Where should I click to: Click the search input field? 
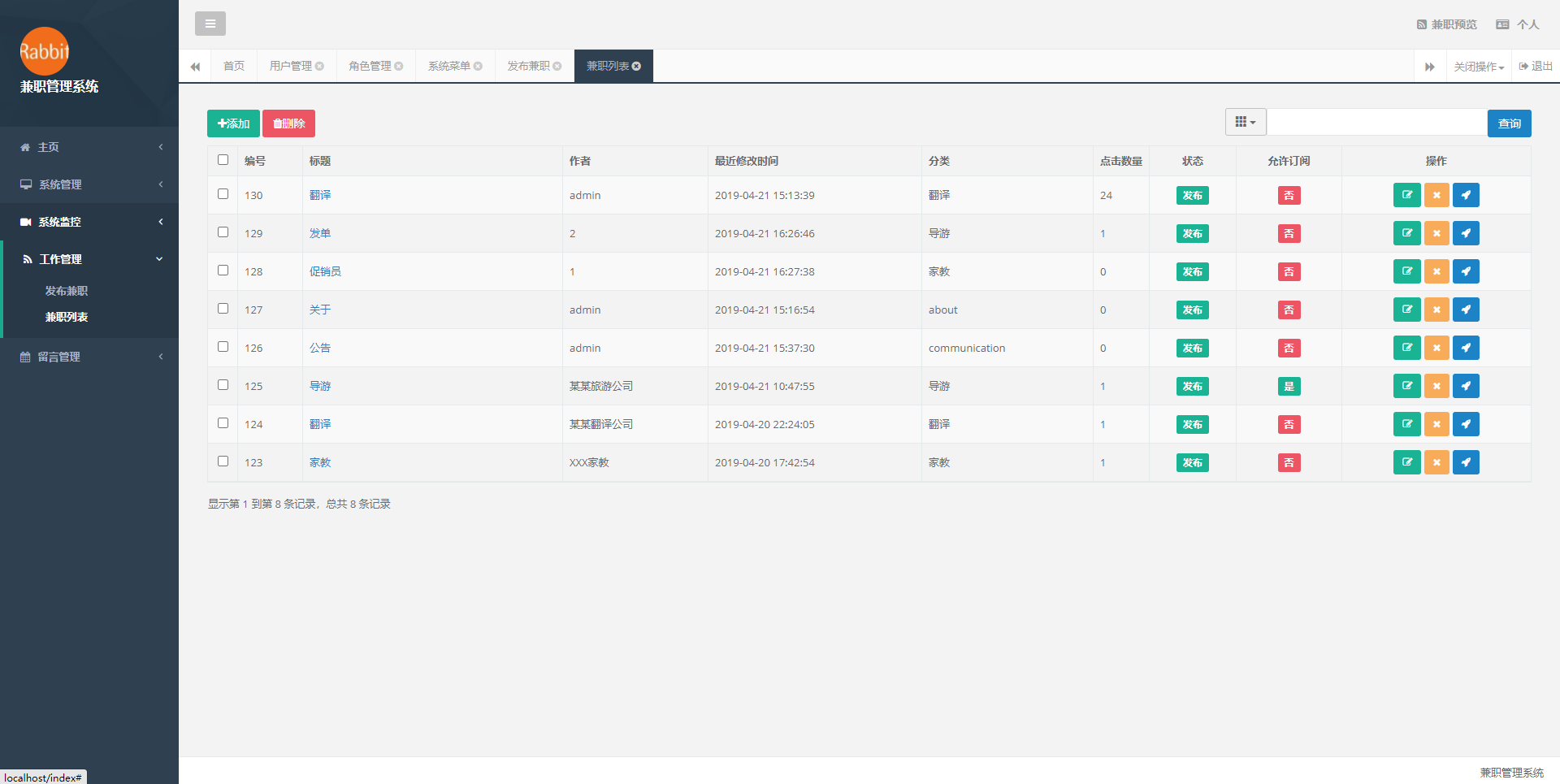point(1377,123)
